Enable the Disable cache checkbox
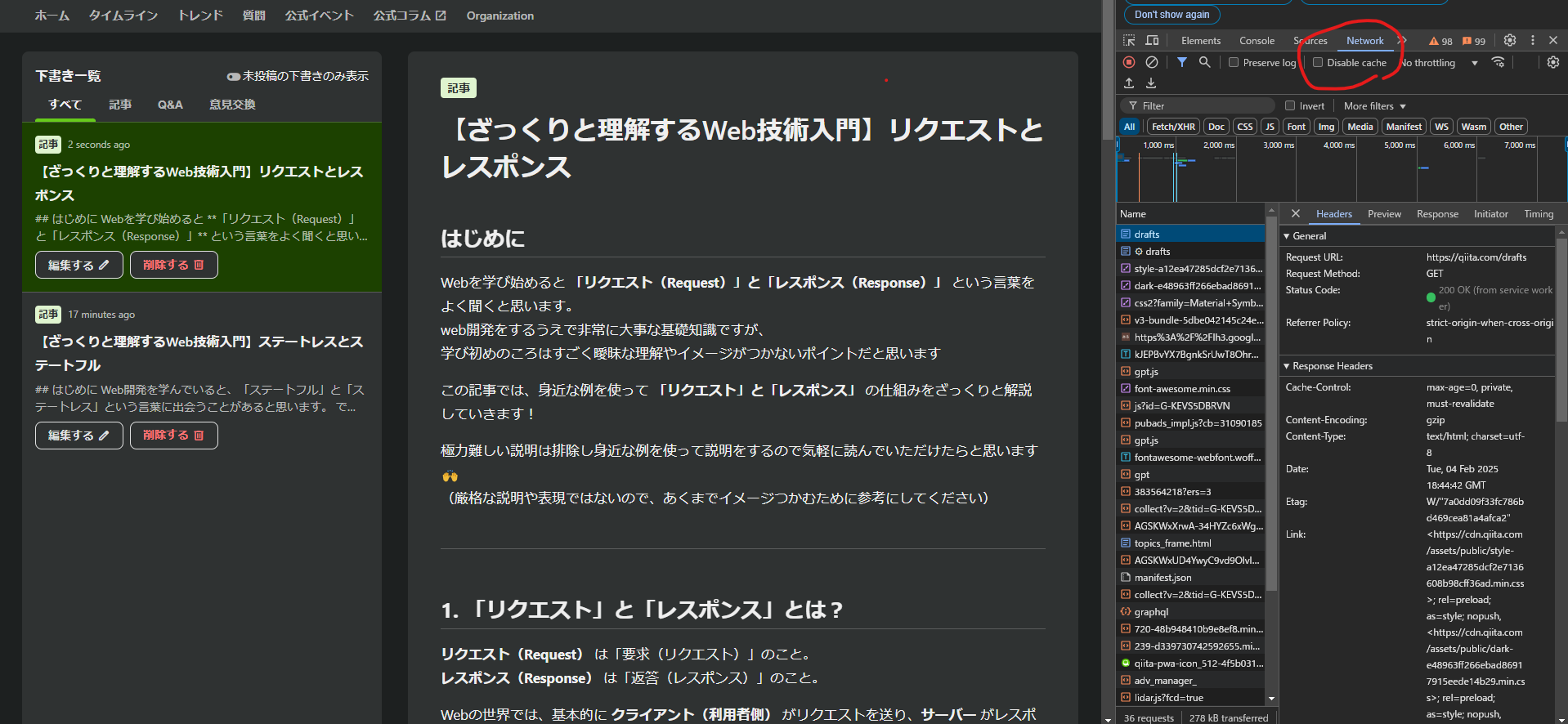 1318,62
